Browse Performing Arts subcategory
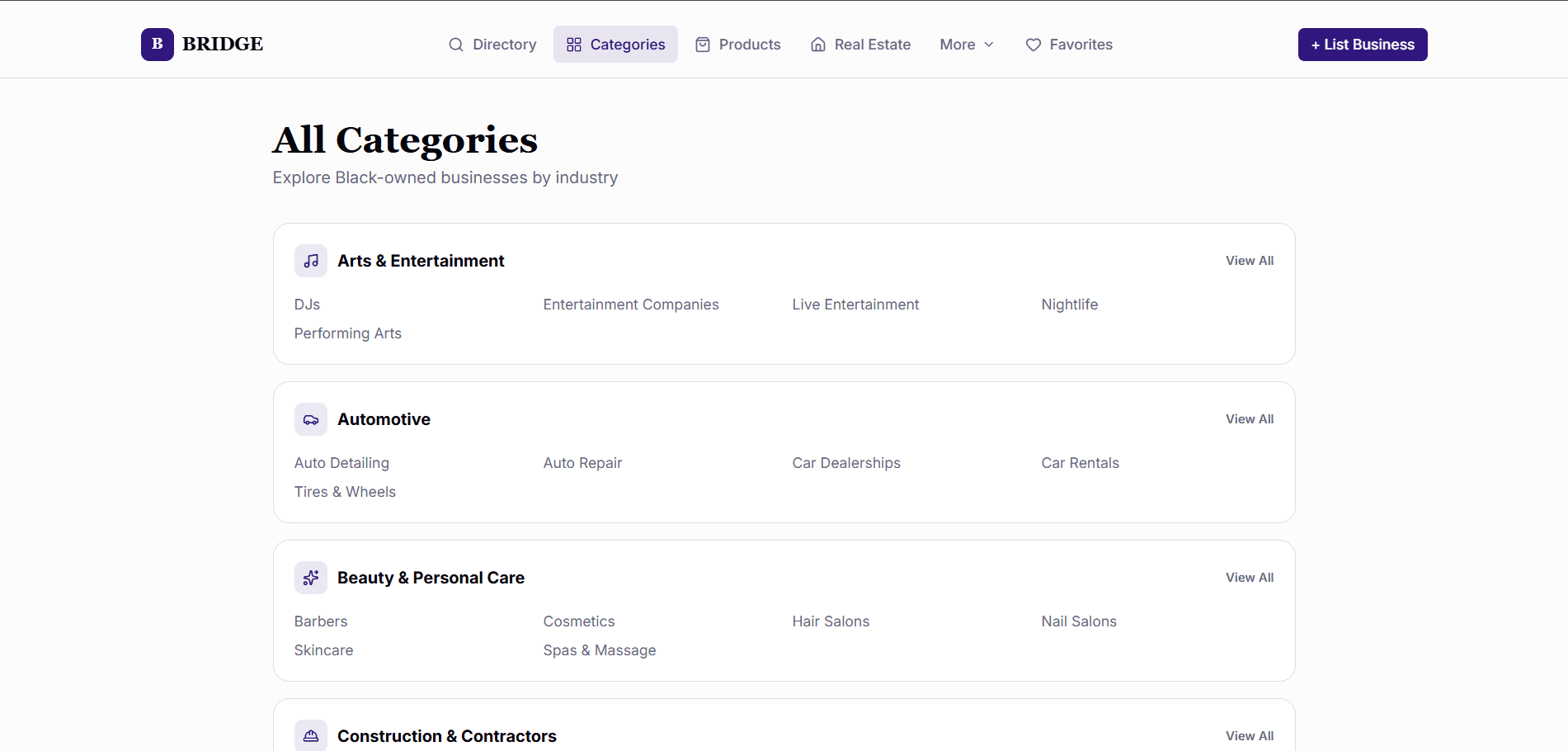This screenshot has height=751, width=1568. tap(348, 333)
